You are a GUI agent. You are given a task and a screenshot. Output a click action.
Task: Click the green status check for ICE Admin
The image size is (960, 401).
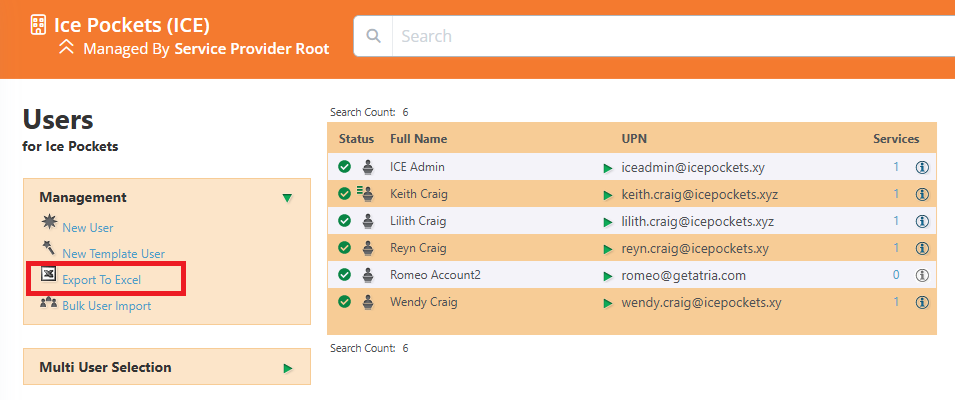[345, 167]
